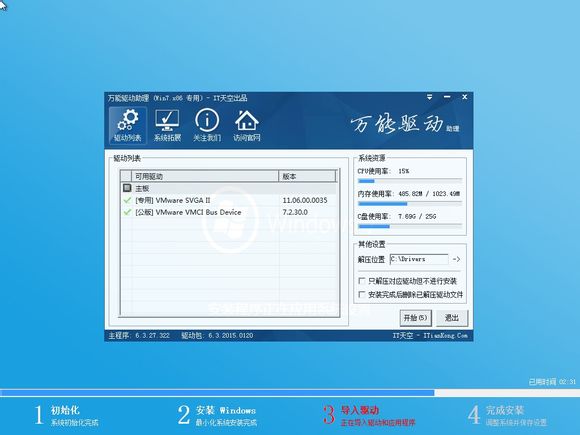Click the ITianKong.Com link in status bar

(x=445, y=335)
